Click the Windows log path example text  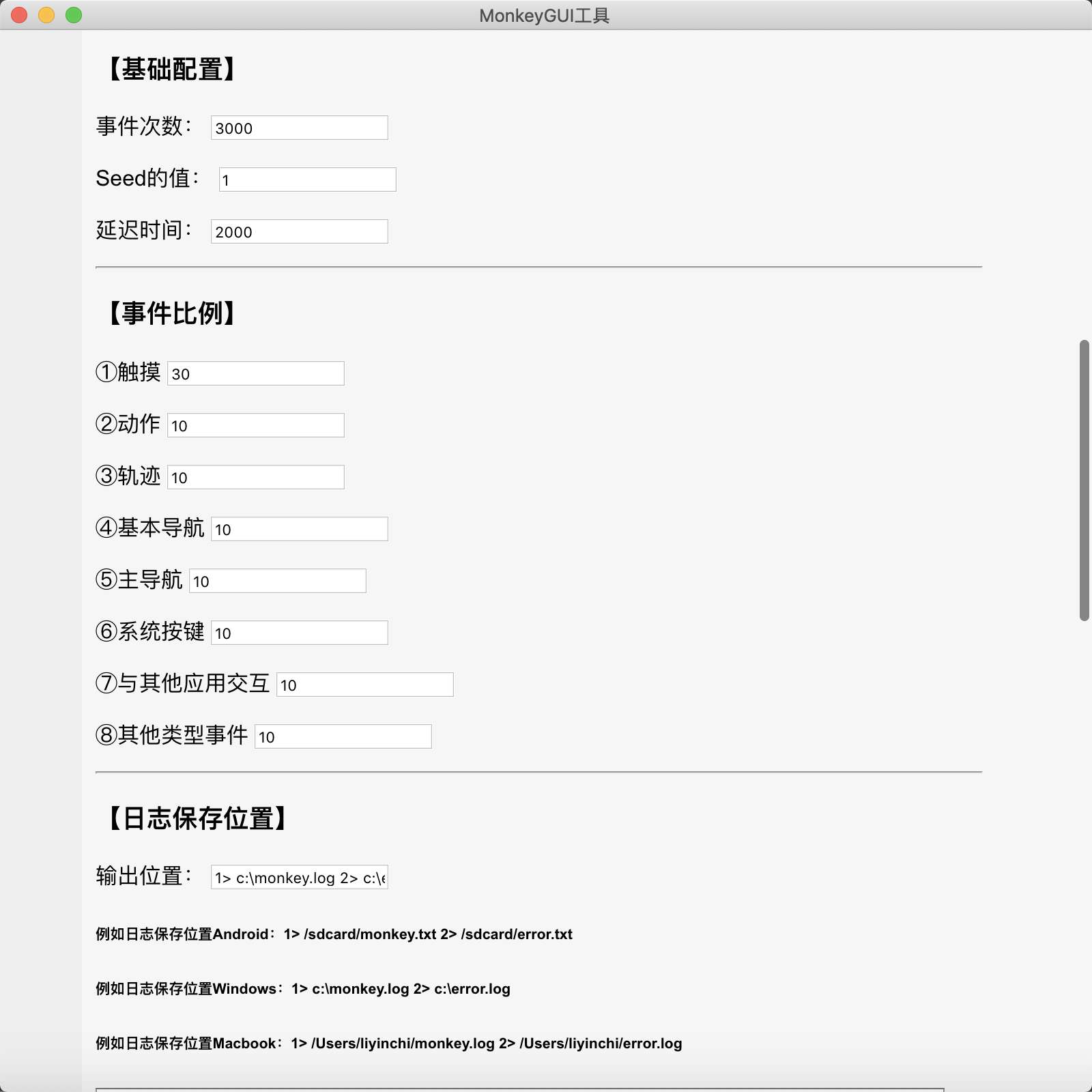coord(302,989)
